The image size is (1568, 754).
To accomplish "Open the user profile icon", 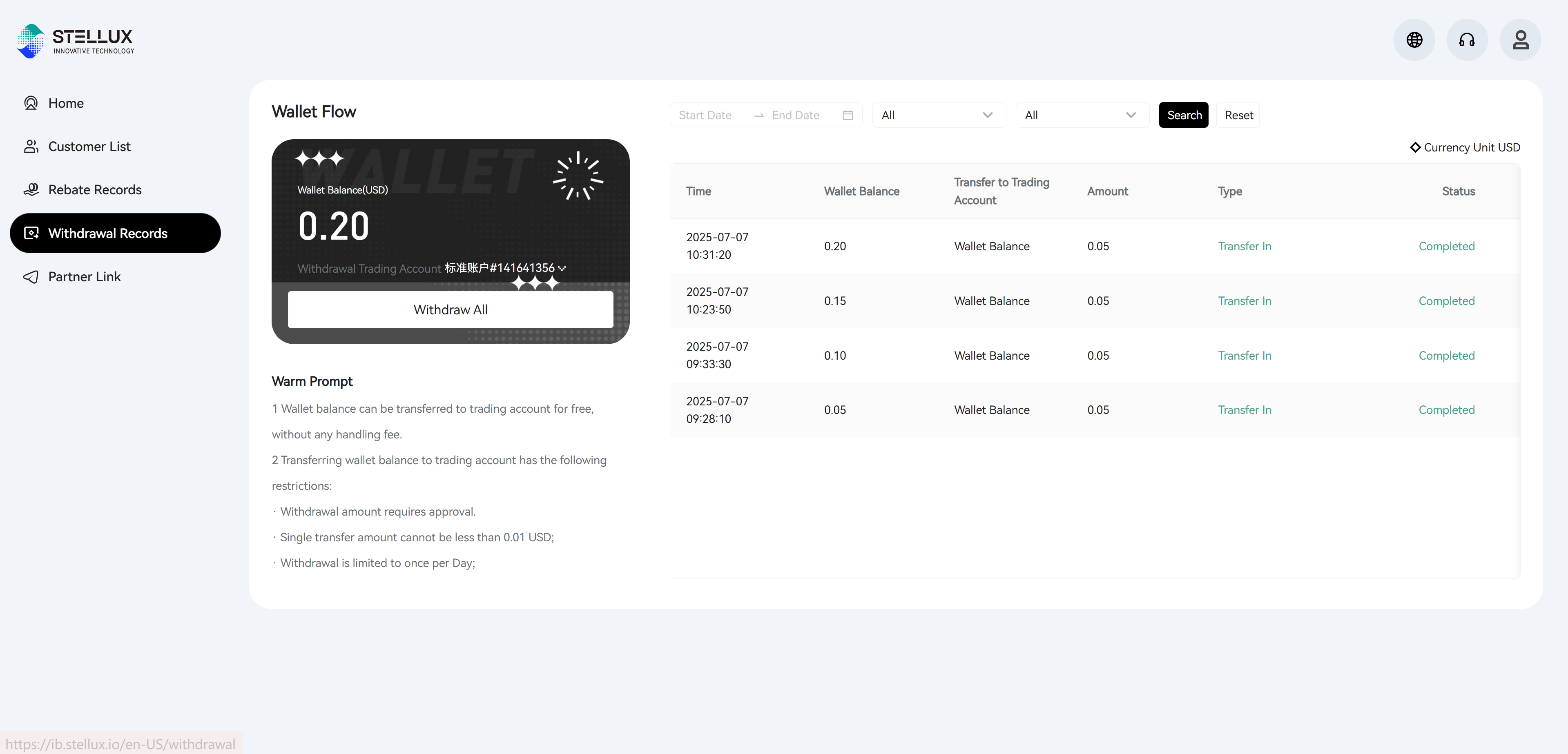I will (1521, 40).
